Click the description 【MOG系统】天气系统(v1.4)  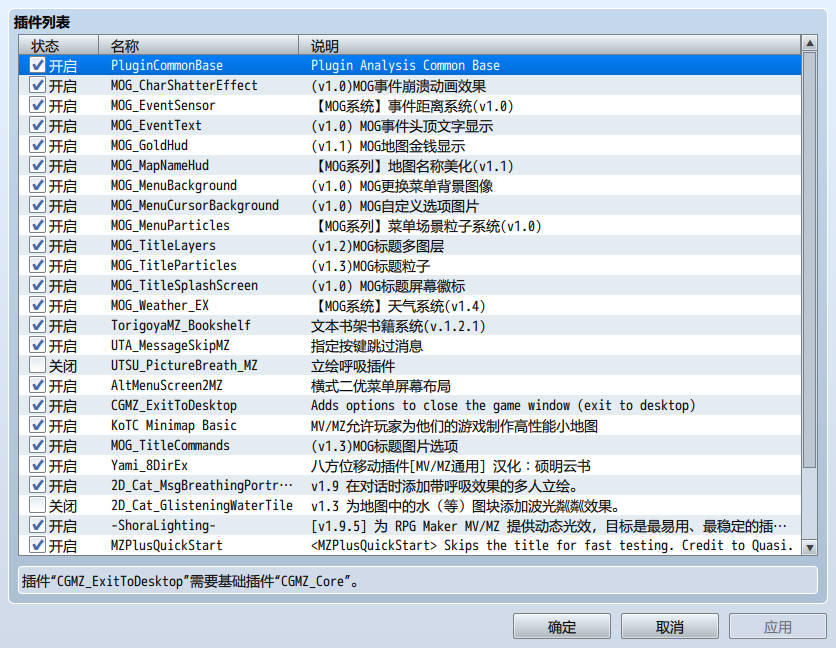coord(398,305)
